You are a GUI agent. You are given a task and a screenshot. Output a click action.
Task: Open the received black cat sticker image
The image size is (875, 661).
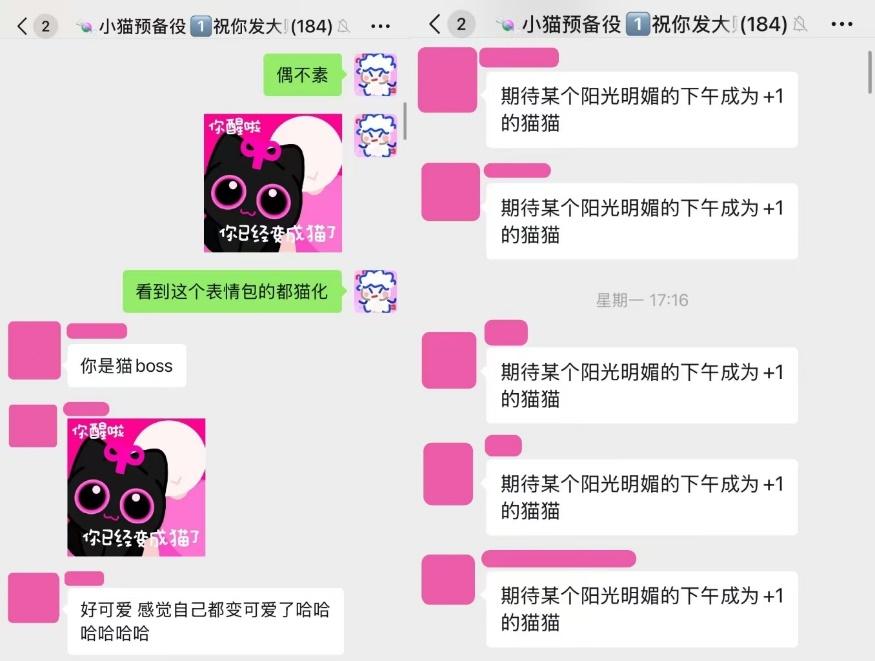coord(136,487)
